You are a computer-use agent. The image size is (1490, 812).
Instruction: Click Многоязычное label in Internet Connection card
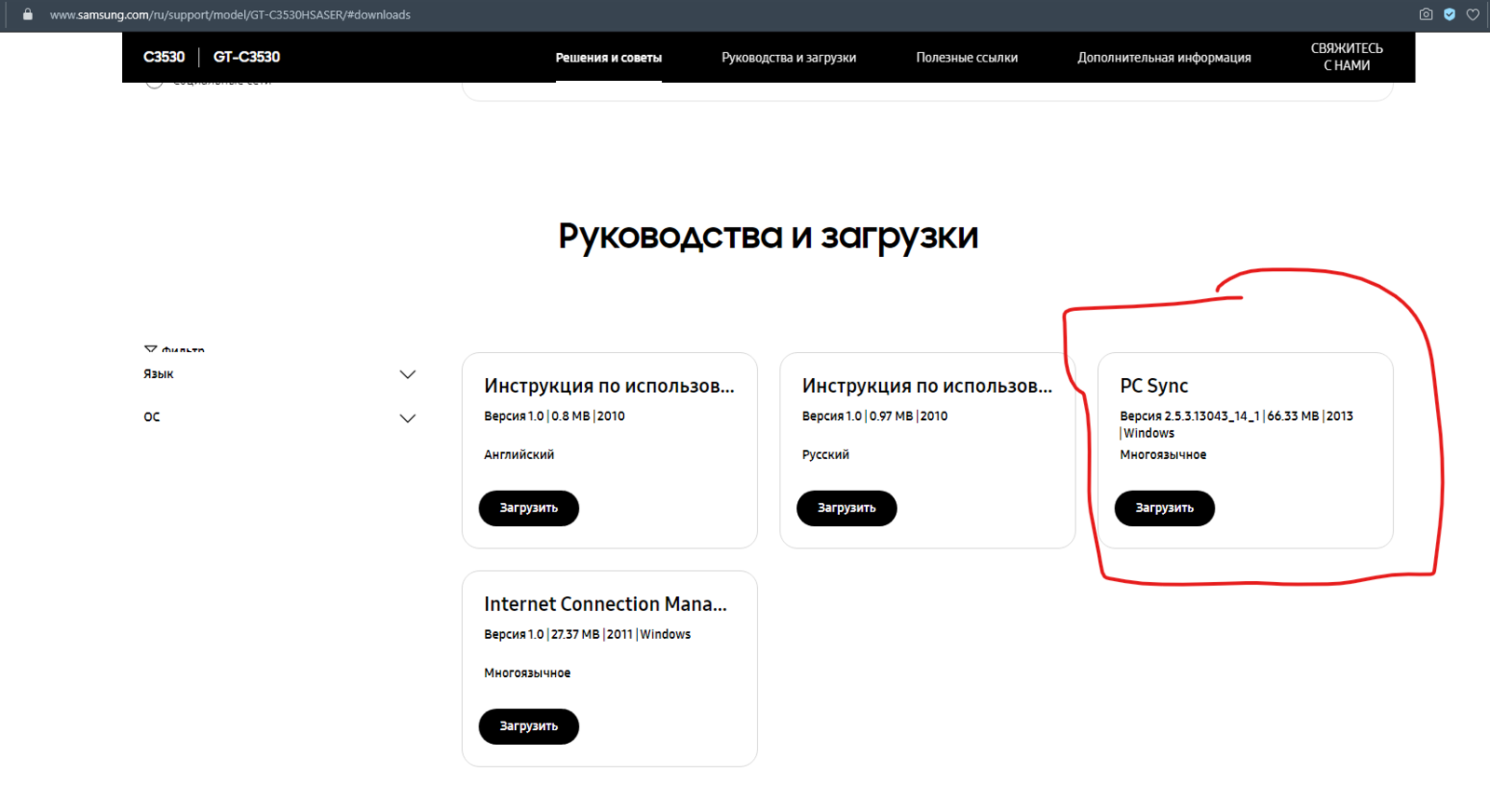click(527, 672)
